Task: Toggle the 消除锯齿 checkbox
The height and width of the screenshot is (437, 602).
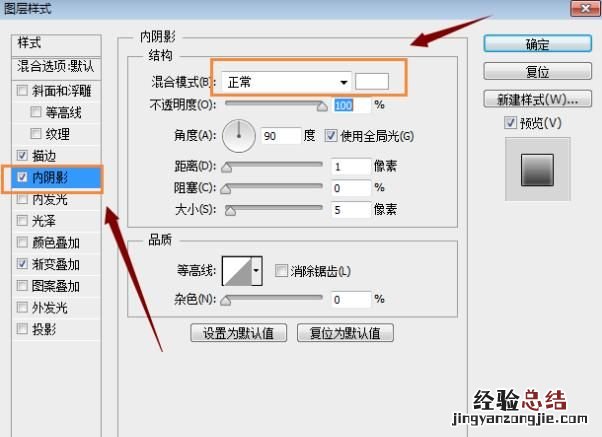Action: (x=281, y=271)
